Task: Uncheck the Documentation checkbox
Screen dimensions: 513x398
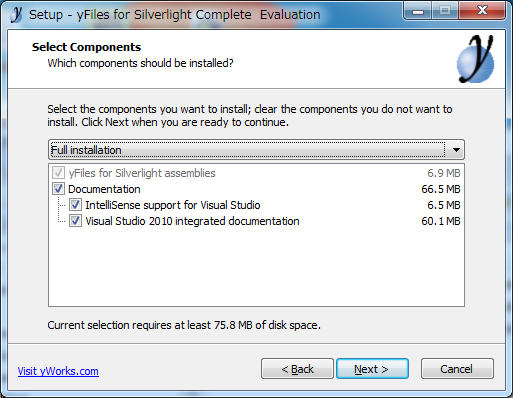Action: (58, 189)
